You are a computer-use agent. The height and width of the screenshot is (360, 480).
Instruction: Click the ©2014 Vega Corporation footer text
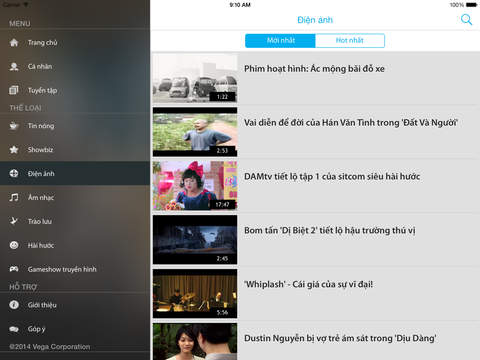click(x=50, y=347)
